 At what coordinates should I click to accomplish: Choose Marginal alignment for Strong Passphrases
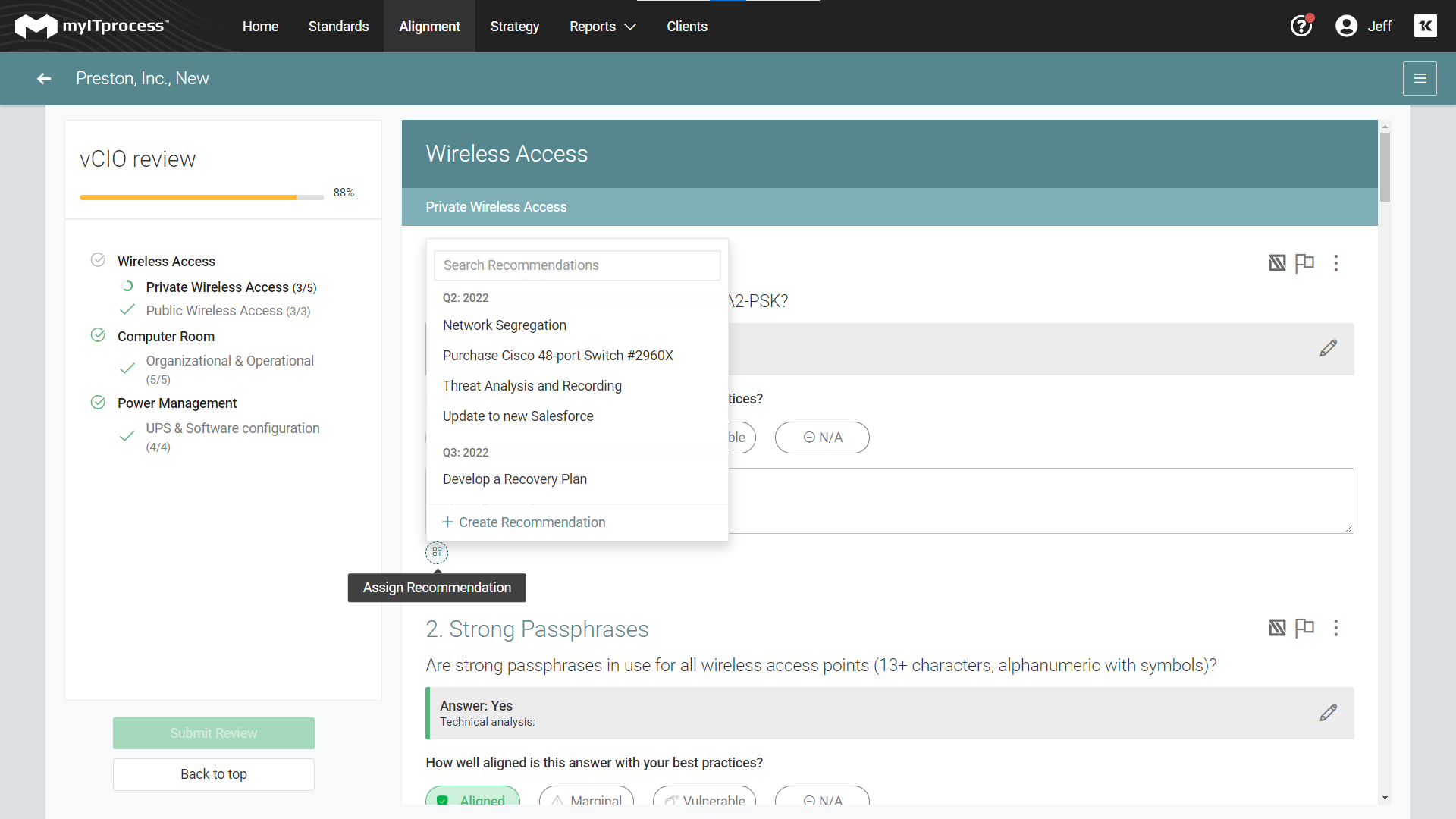[586, 798]
